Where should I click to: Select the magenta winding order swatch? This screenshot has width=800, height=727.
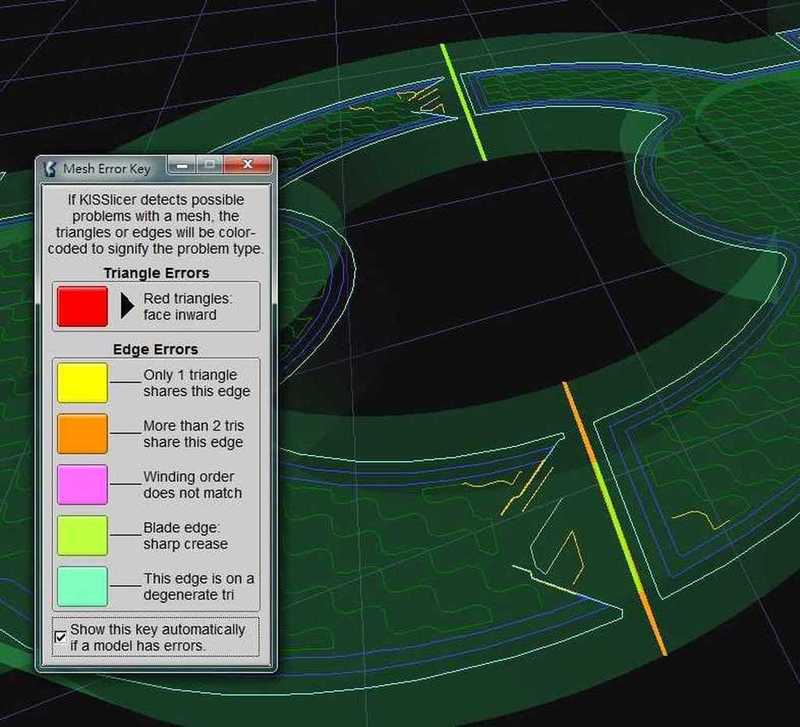click(x=82, y=484)
